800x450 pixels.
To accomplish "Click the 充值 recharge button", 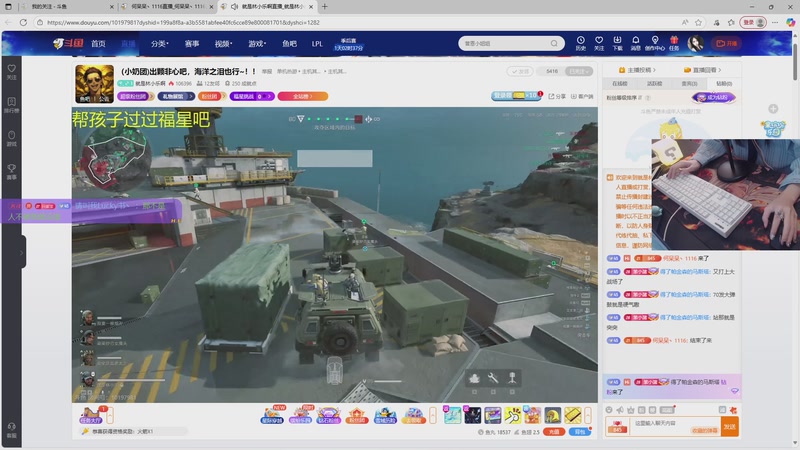I will pyautogui.click(x=554, y=432).
